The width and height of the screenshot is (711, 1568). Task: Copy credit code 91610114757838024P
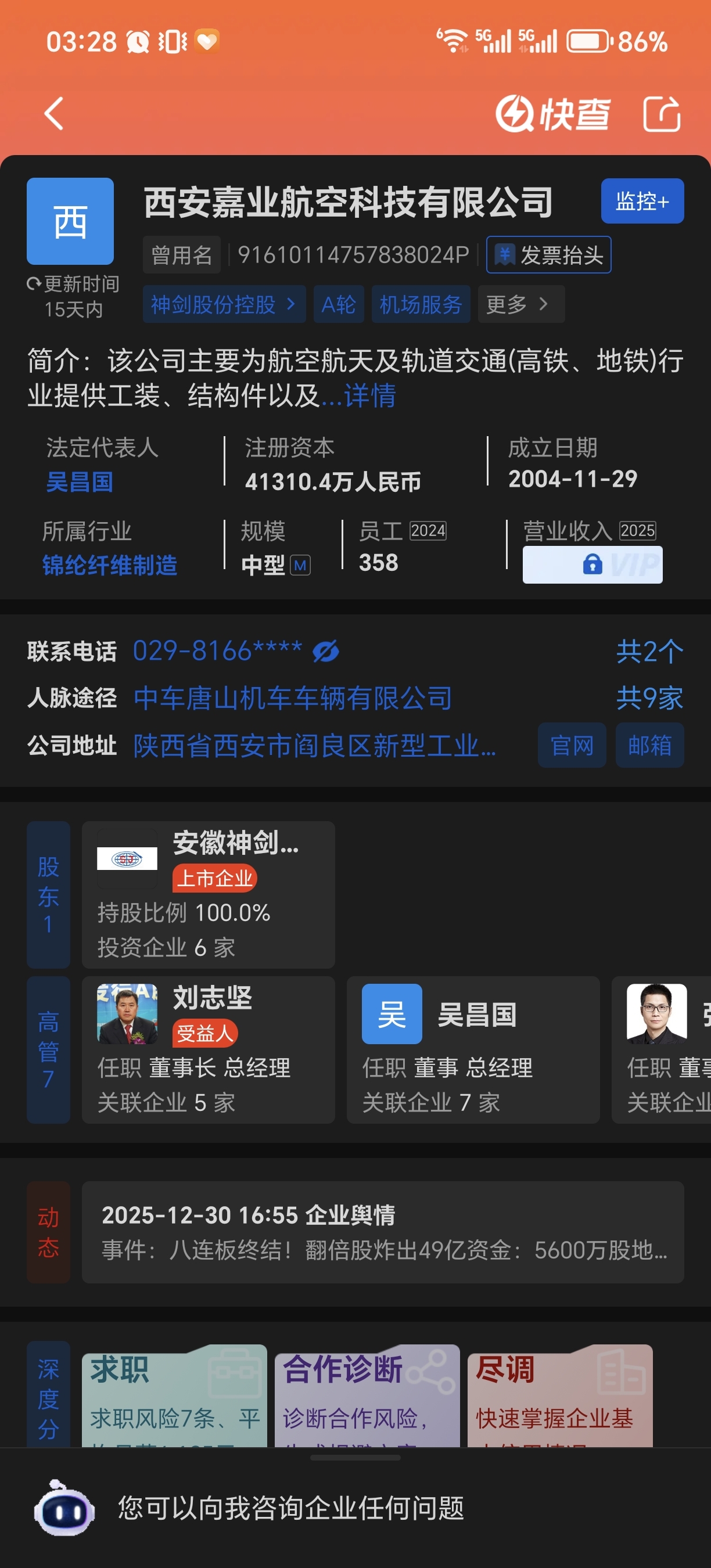[353, 254]
